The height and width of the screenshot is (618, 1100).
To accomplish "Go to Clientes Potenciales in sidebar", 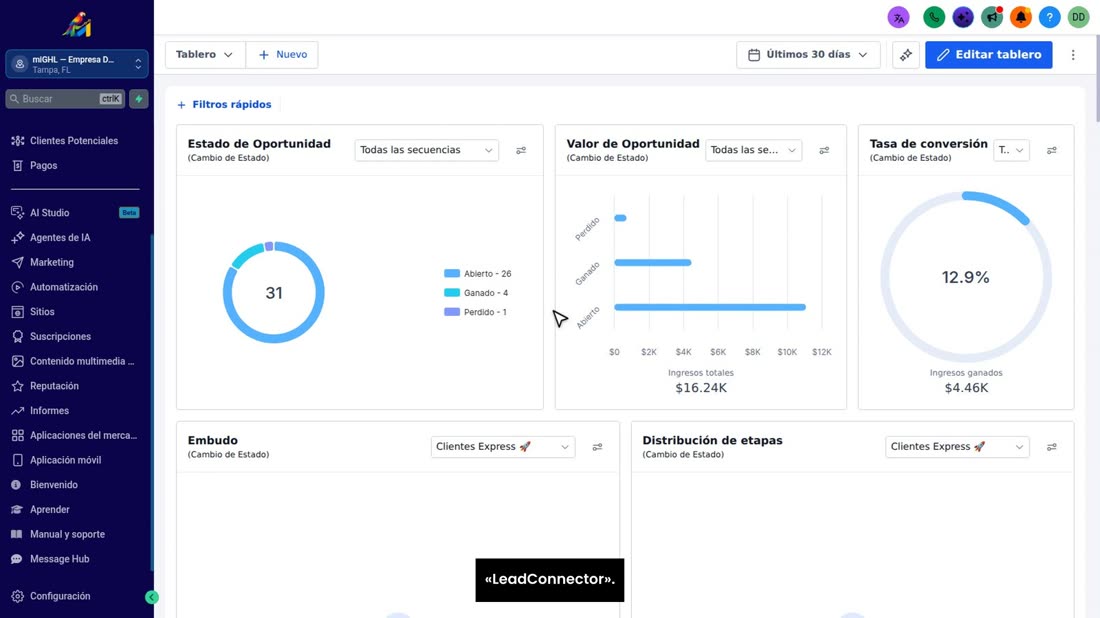I will [74, 141].
